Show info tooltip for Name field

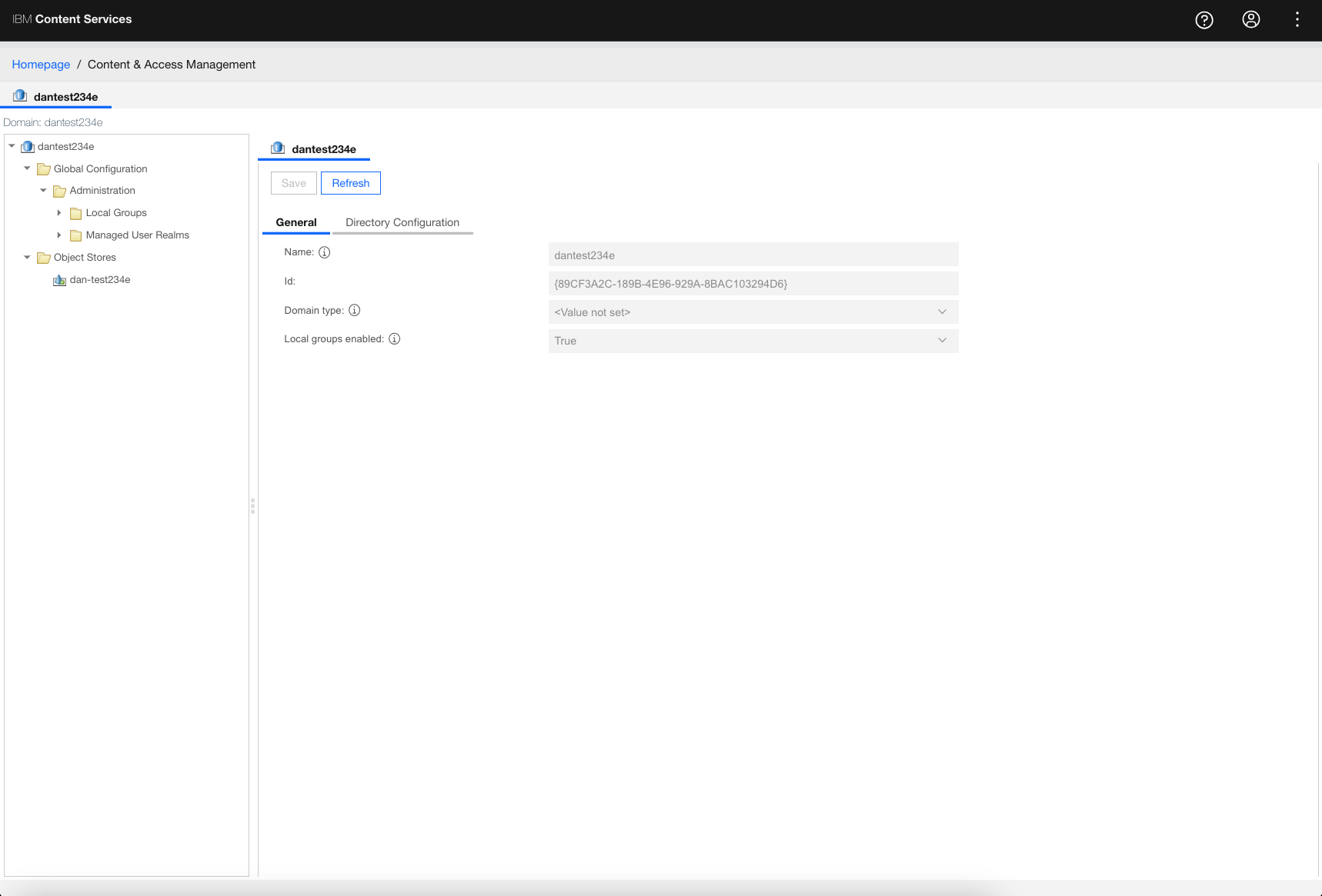pos(325,252)
